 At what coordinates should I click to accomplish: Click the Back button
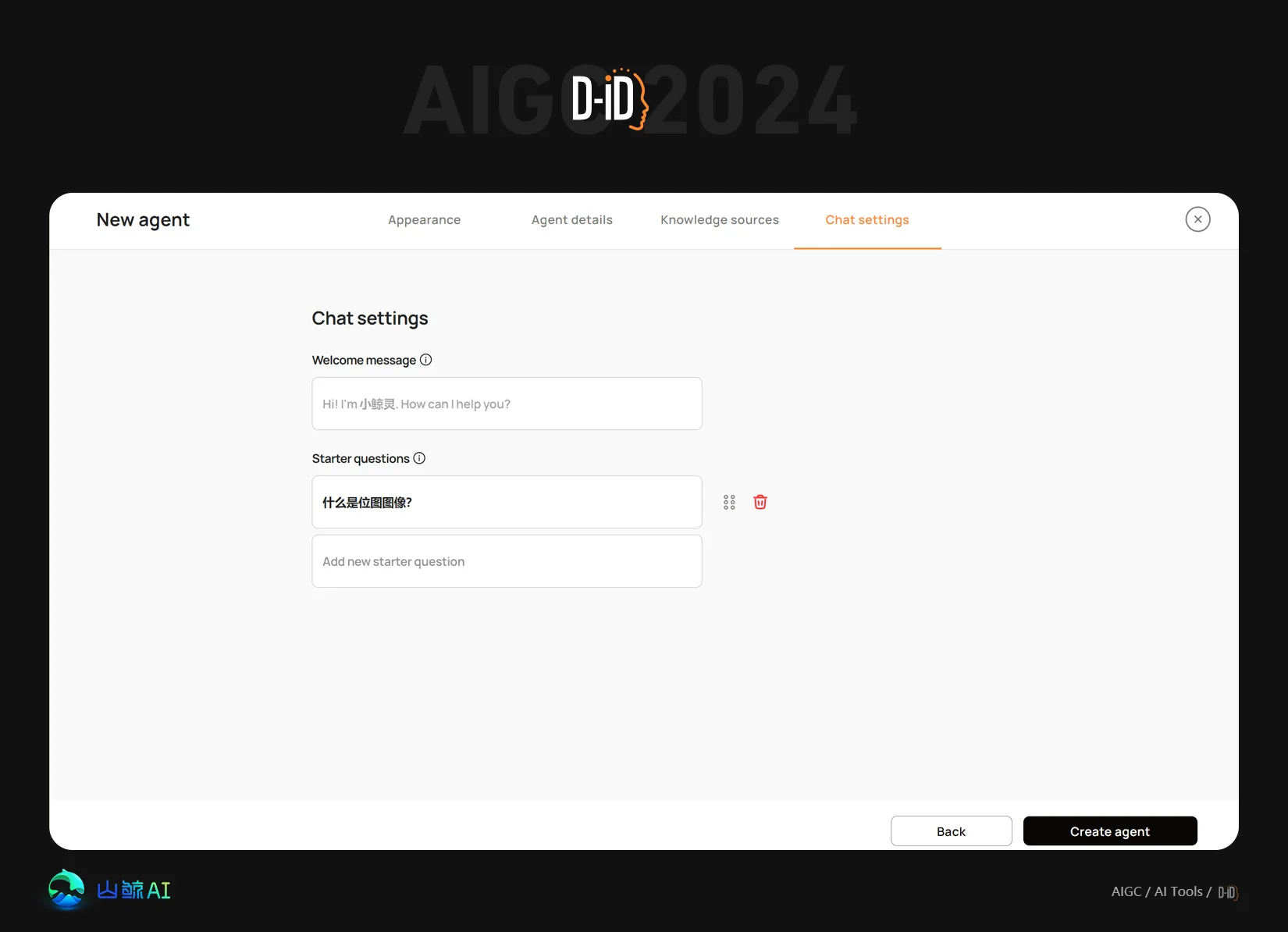coord(951,831)
